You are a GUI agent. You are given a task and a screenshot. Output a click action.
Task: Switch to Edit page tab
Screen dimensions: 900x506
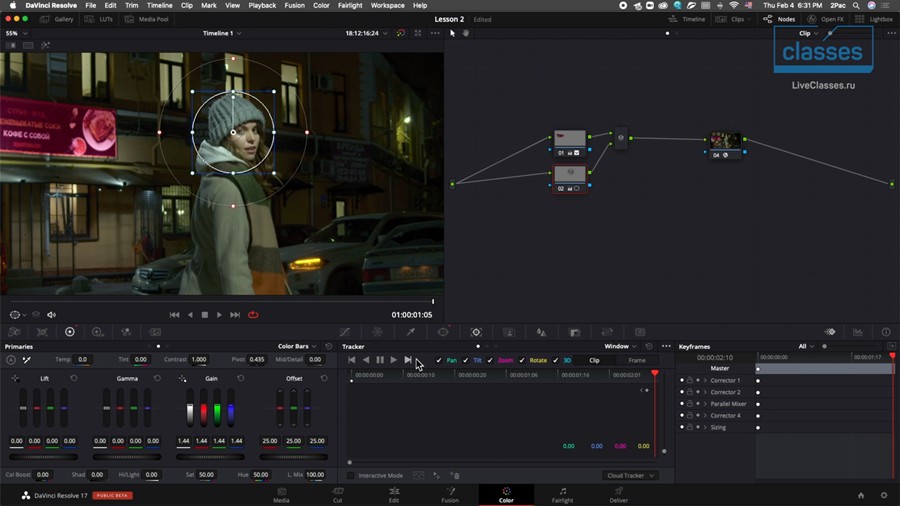[394, 495]
